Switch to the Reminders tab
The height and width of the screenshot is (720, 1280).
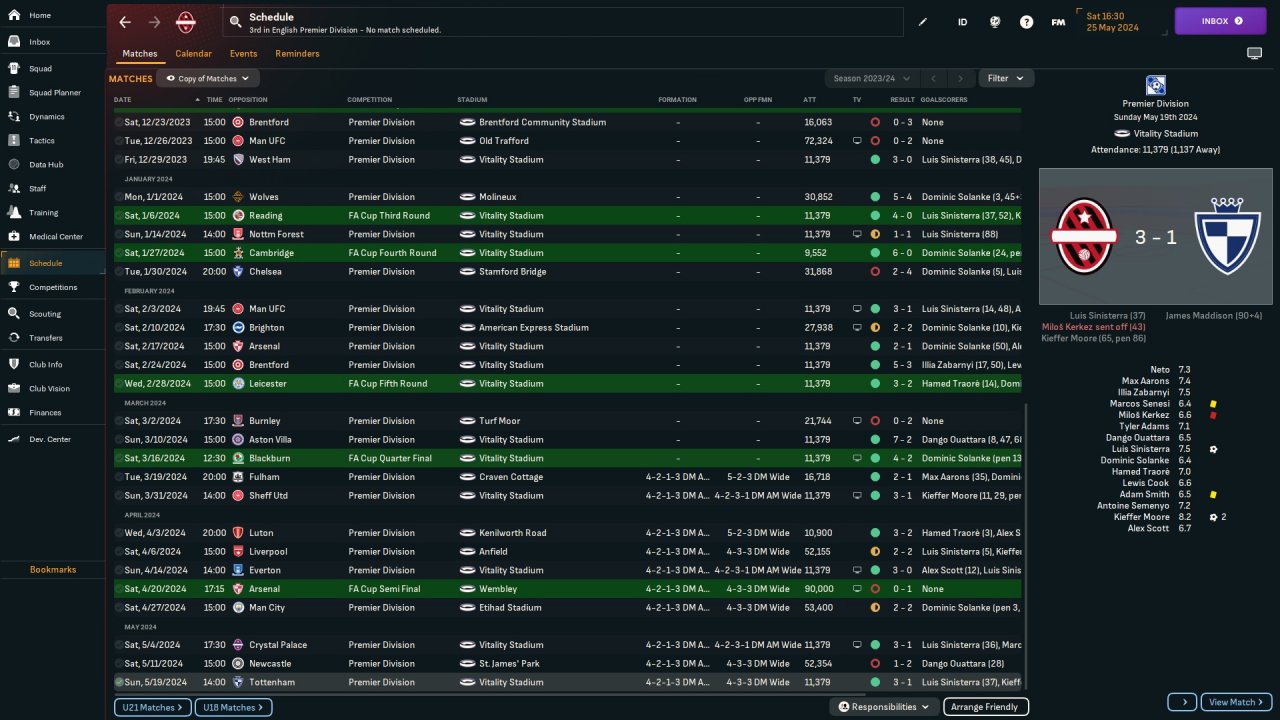point(297,54)
